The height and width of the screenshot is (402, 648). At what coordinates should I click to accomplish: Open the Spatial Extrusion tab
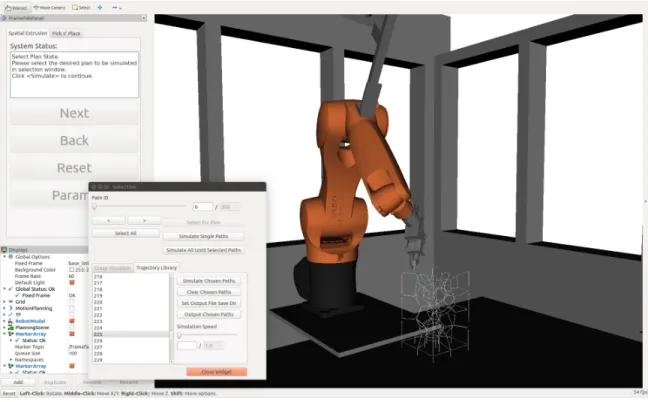[28, 33]
